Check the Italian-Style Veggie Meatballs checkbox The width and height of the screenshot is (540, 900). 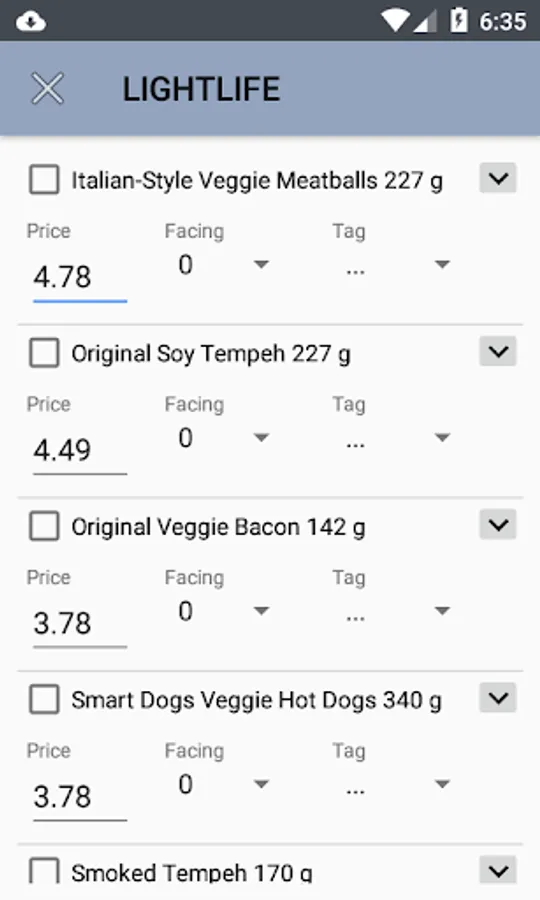44,180
